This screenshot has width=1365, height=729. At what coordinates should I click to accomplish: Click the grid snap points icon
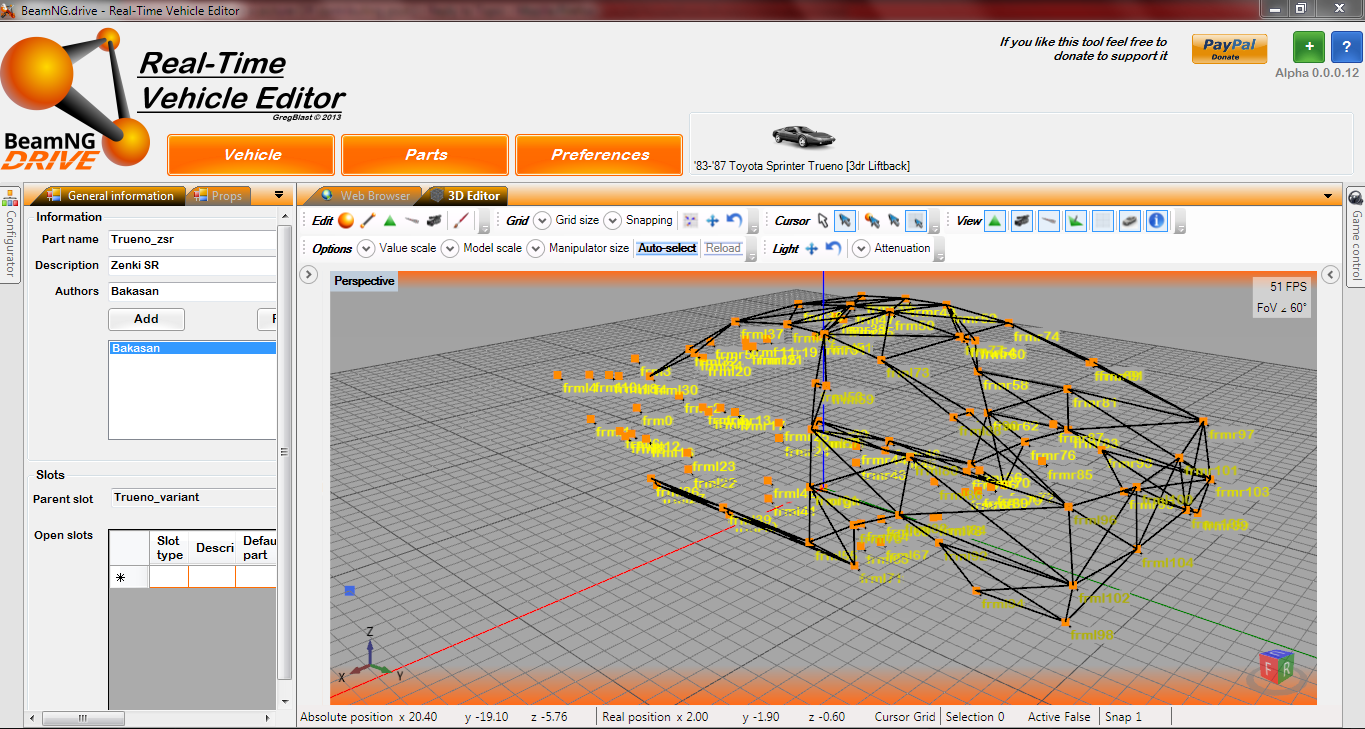coord(691,221)
